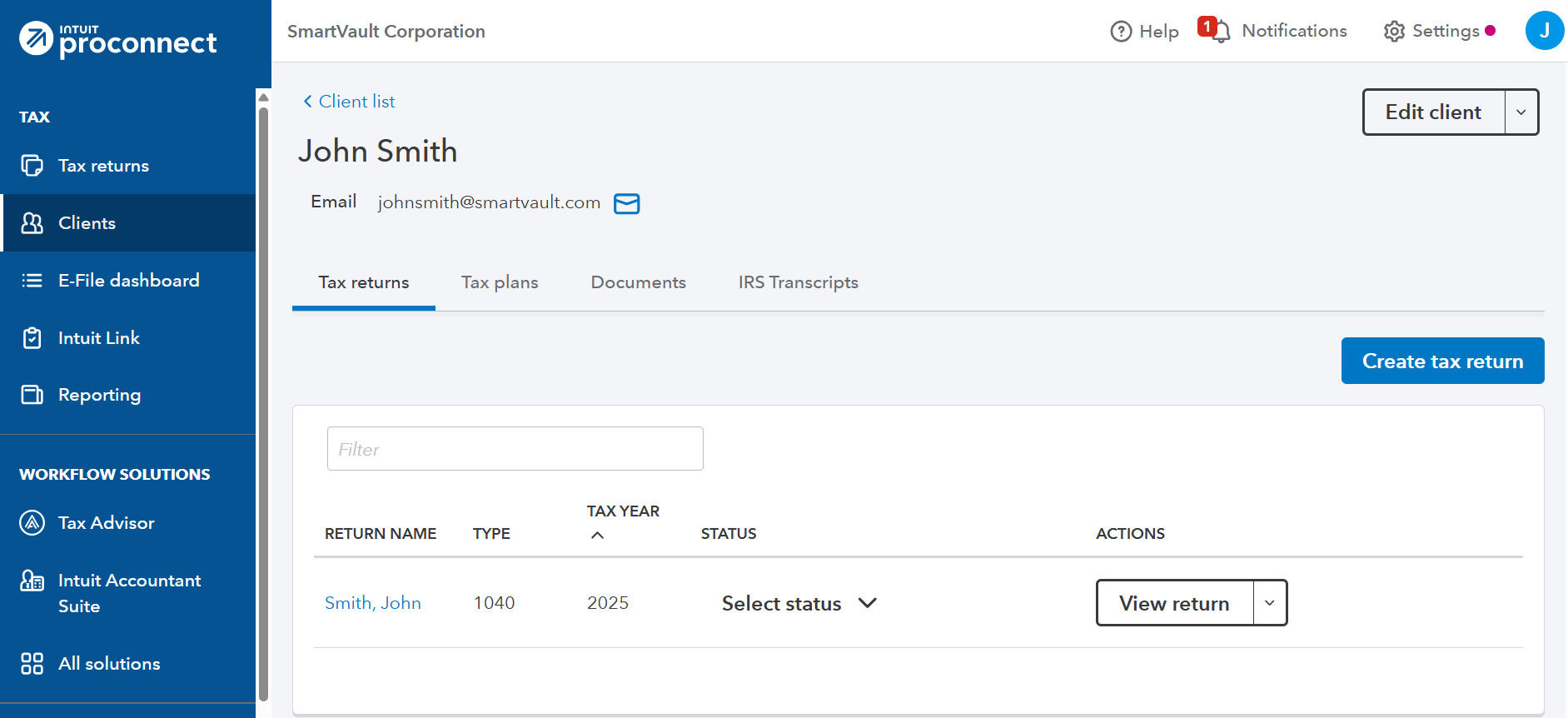Open the Select status dropdown
The height and width of the screenshot is (718, 1568).
tap(799, 603)
